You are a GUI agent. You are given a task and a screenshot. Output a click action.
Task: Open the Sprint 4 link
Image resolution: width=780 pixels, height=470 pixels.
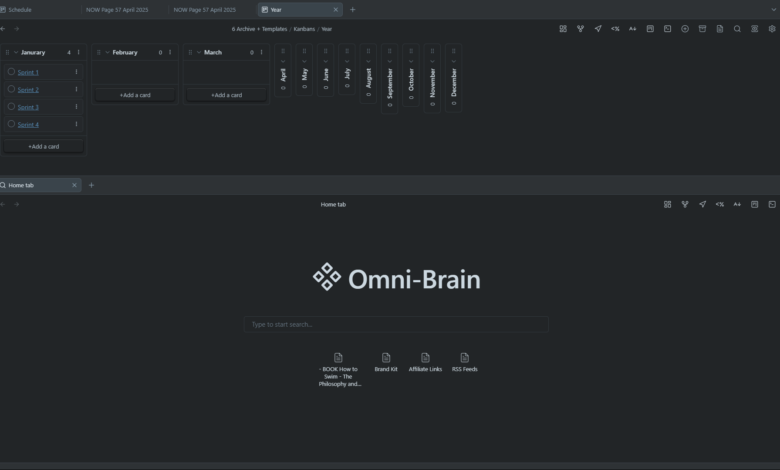pos(28,124)
